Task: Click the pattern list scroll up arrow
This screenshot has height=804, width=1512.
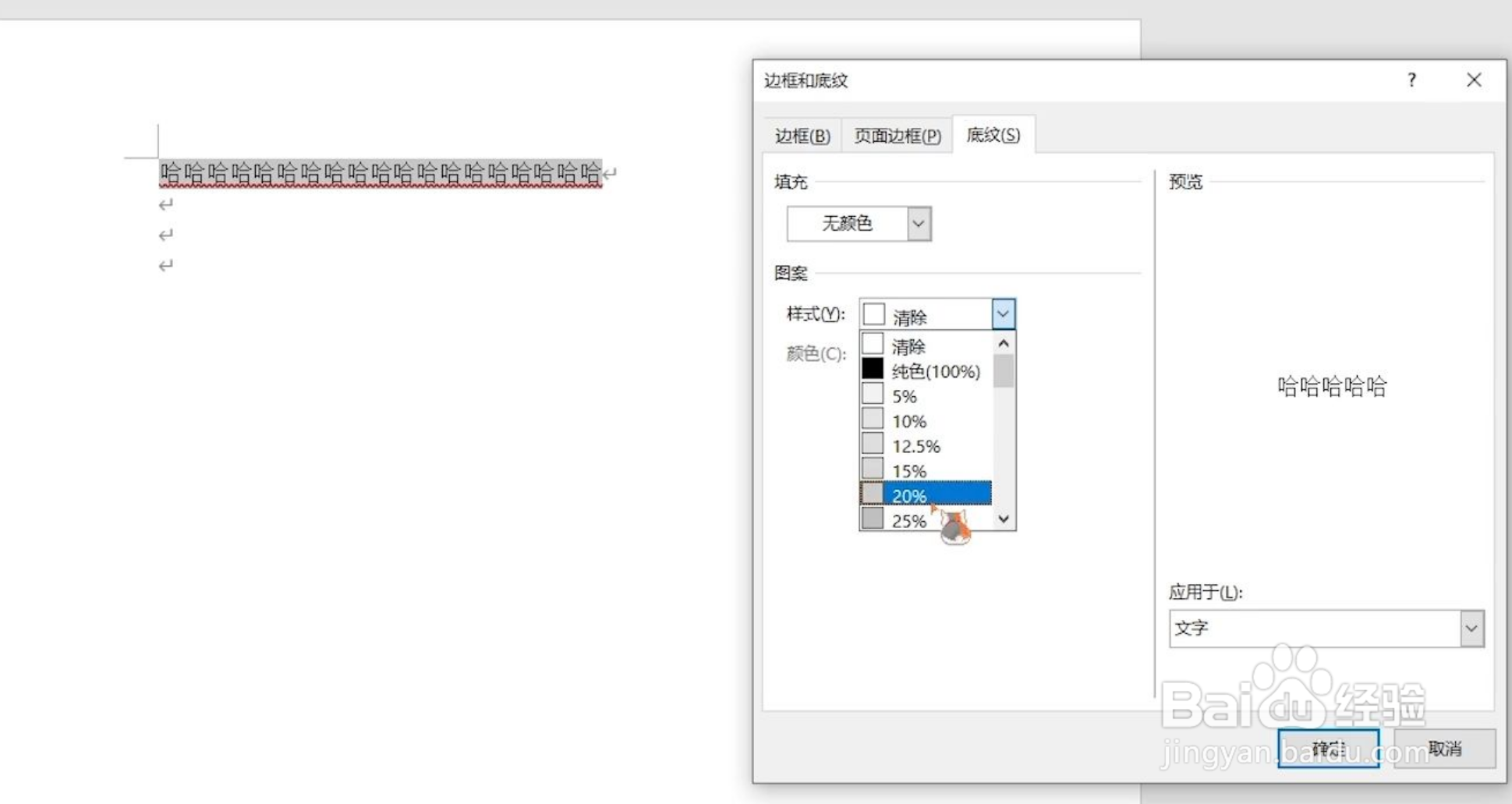Action: [1004, 343]
